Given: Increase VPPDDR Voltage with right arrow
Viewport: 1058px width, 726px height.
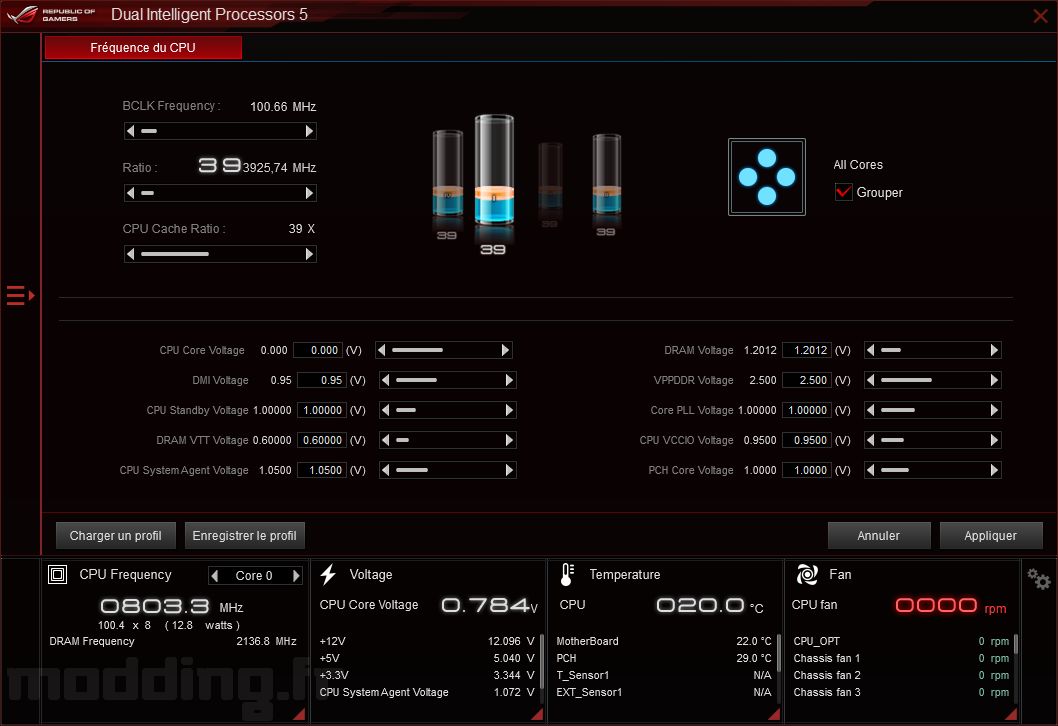Looking at the screenshot, I should click(x=994, y=380).
